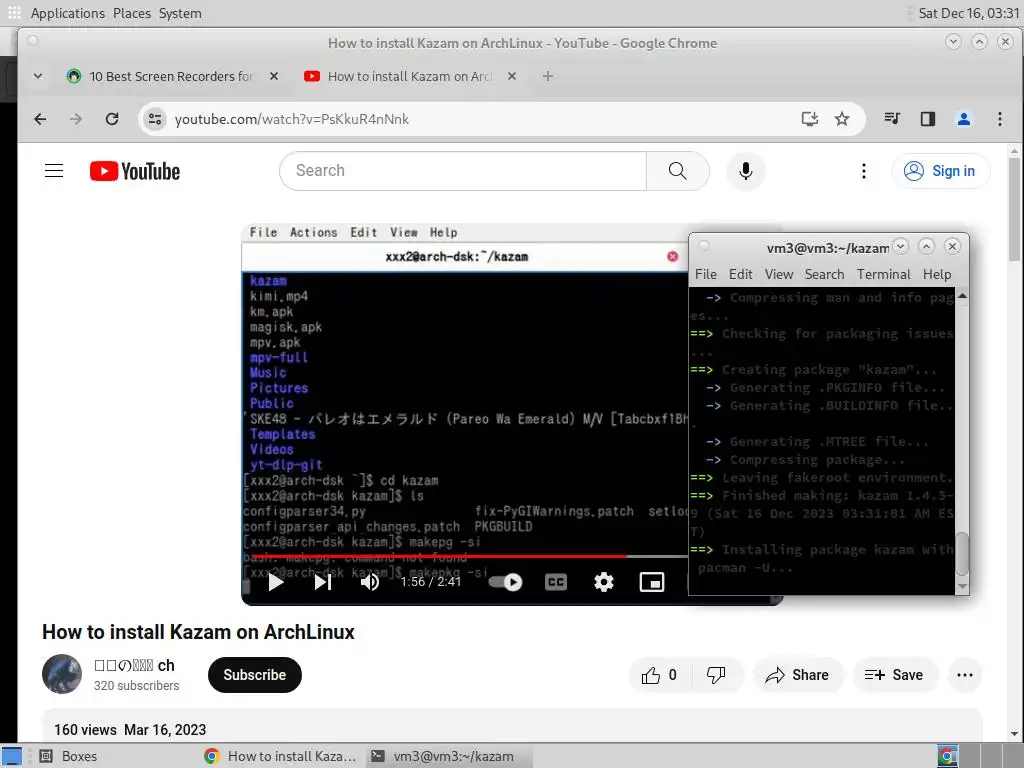Image resolution: width=1024 pixels, height=768 pixels.
Task: Open Chrome media controls icon
Action: [x=892, y=119]
